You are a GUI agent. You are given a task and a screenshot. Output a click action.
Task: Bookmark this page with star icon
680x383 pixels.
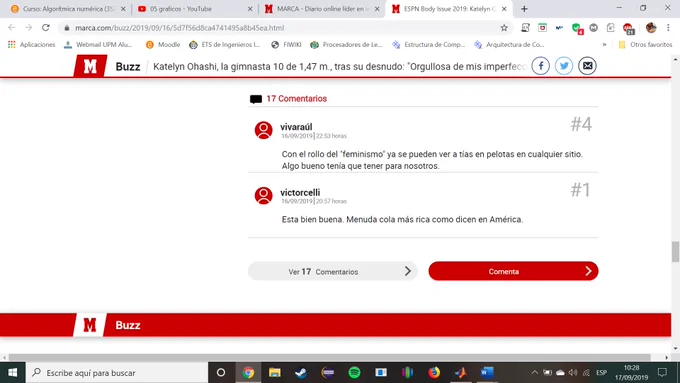click(504, 28)
